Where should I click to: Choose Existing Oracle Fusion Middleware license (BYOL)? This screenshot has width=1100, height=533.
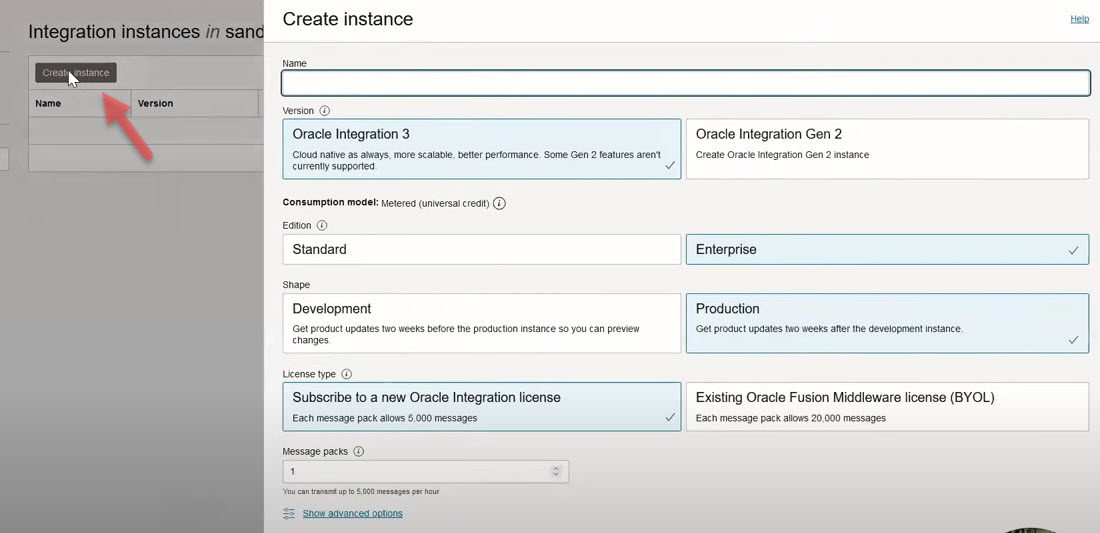point(887,407)
